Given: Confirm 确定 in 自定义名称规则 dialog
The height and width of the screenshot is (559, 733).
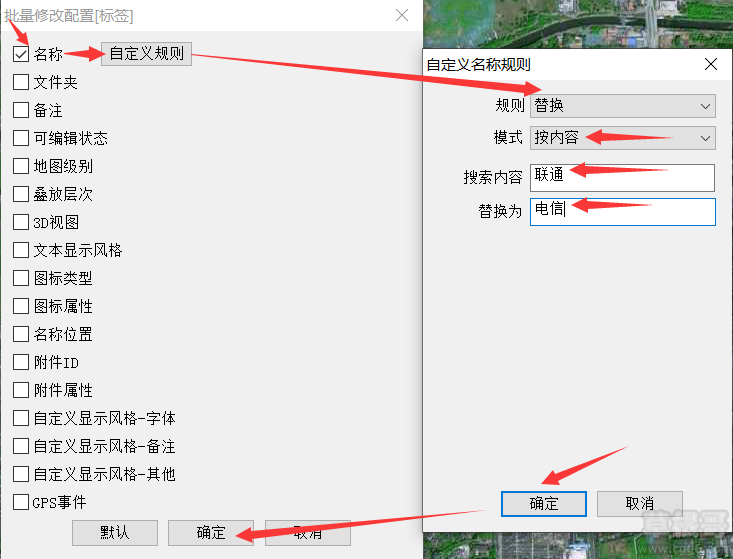Looking at the screenshot, I should click(544, 504).
